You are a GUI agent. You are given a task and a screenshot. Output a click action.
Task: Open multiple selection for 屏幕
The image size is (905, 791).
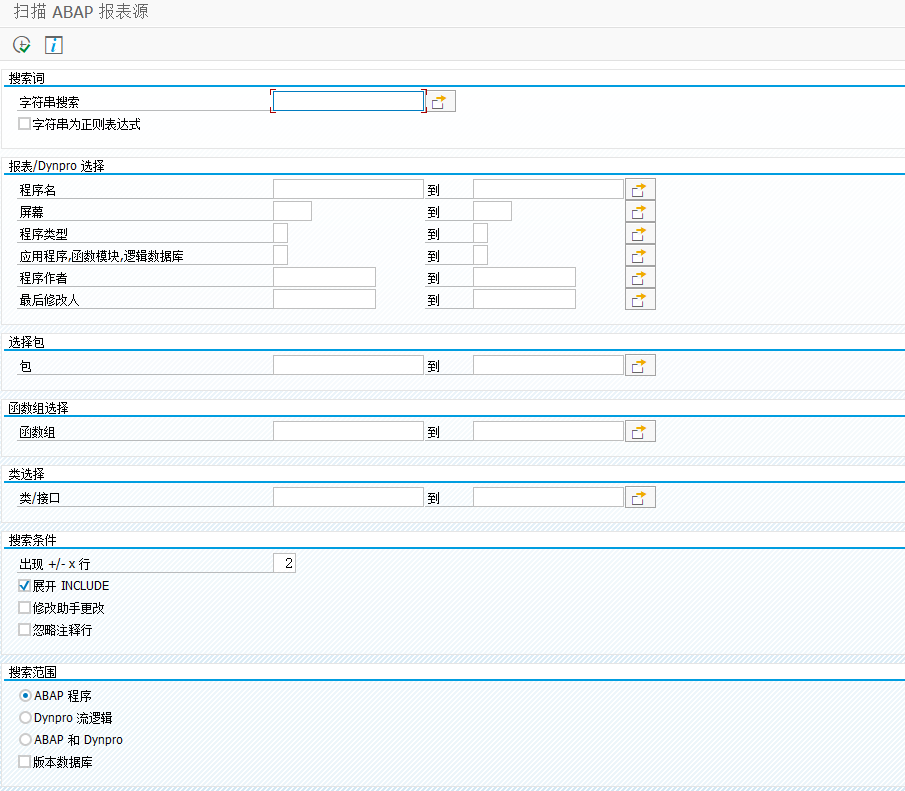coord(639,210)
